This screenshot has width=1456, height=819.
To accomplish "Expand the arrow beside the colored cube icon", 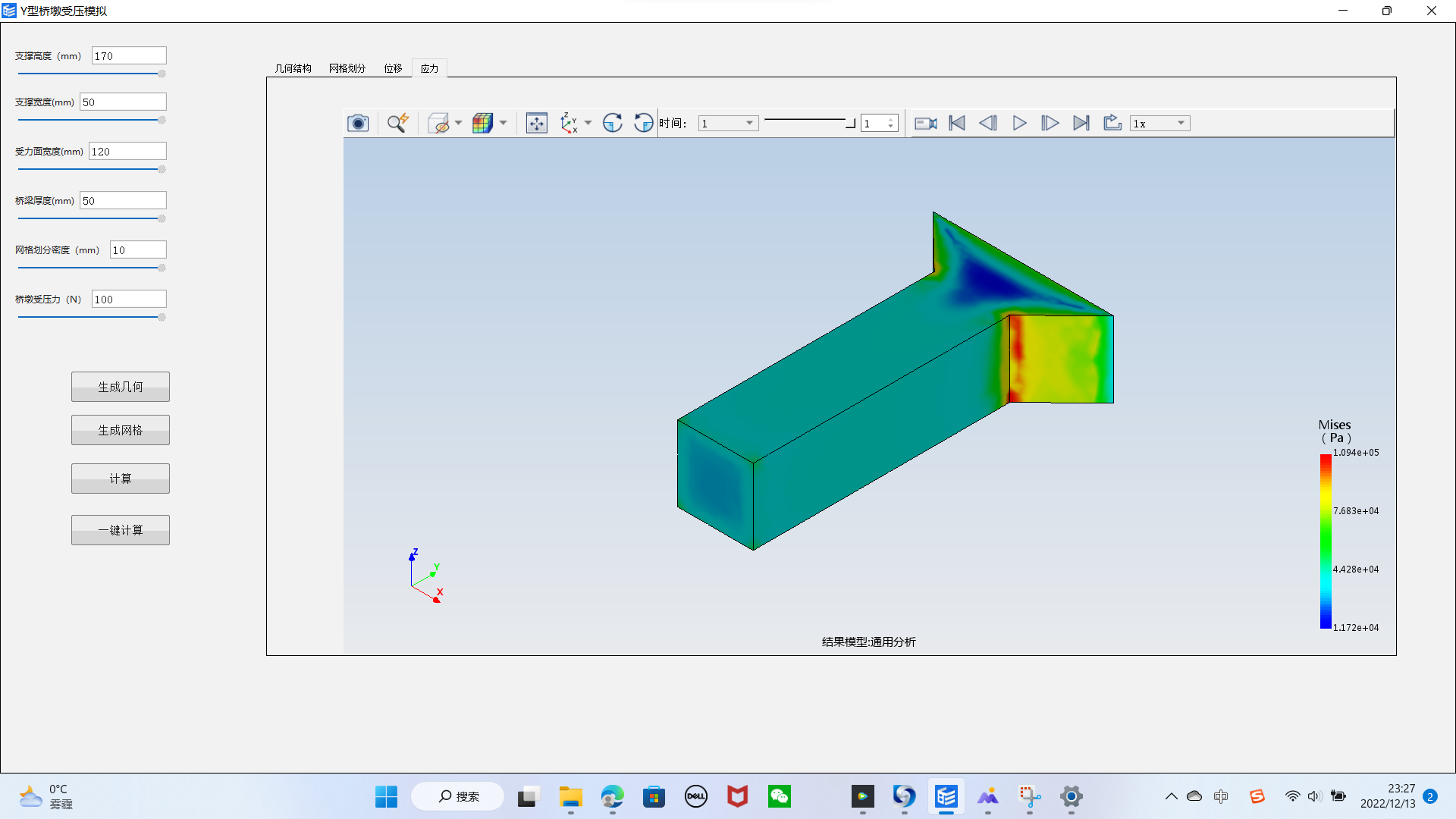I will (503, 123).
